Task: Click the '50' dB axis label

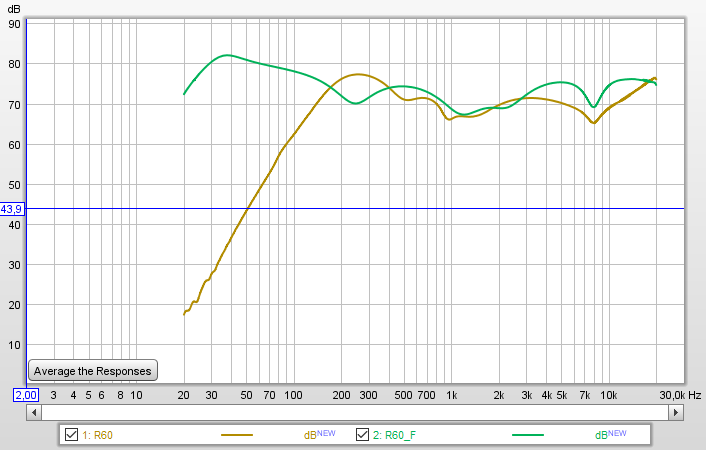Action: [14, 185]
